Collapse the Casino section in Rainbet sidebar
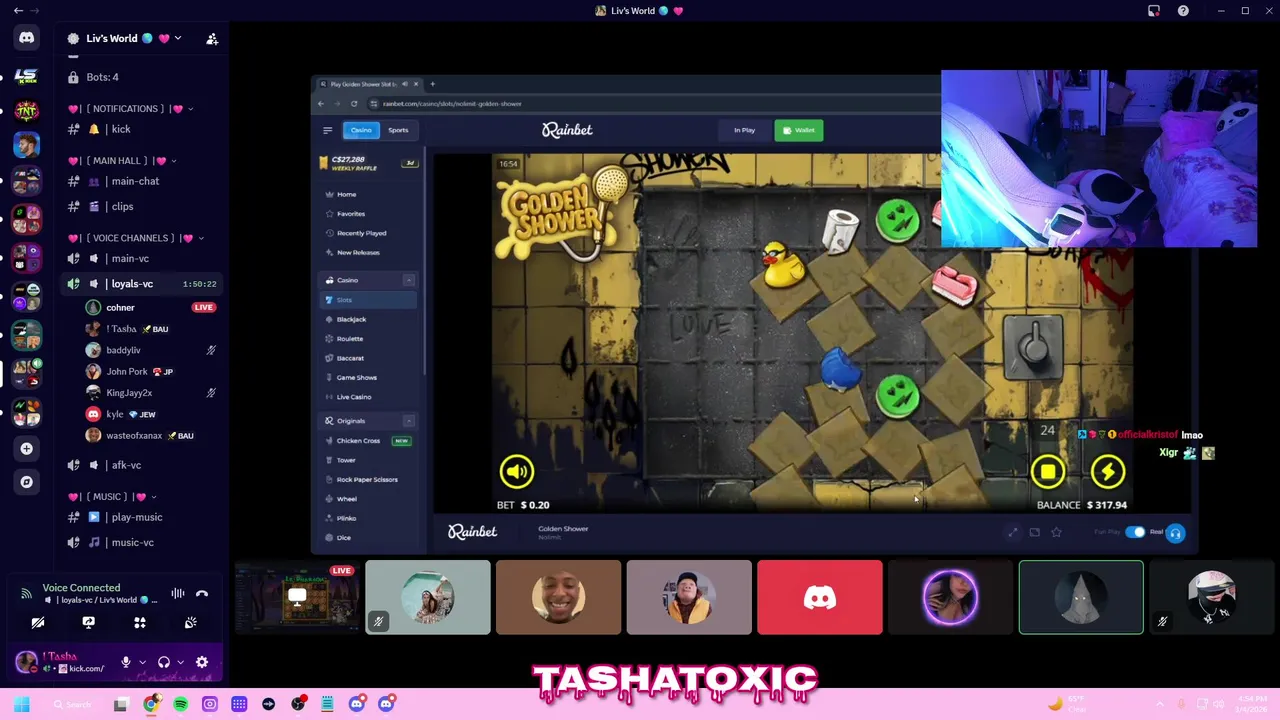1280x720 pixels. [409, 280]
